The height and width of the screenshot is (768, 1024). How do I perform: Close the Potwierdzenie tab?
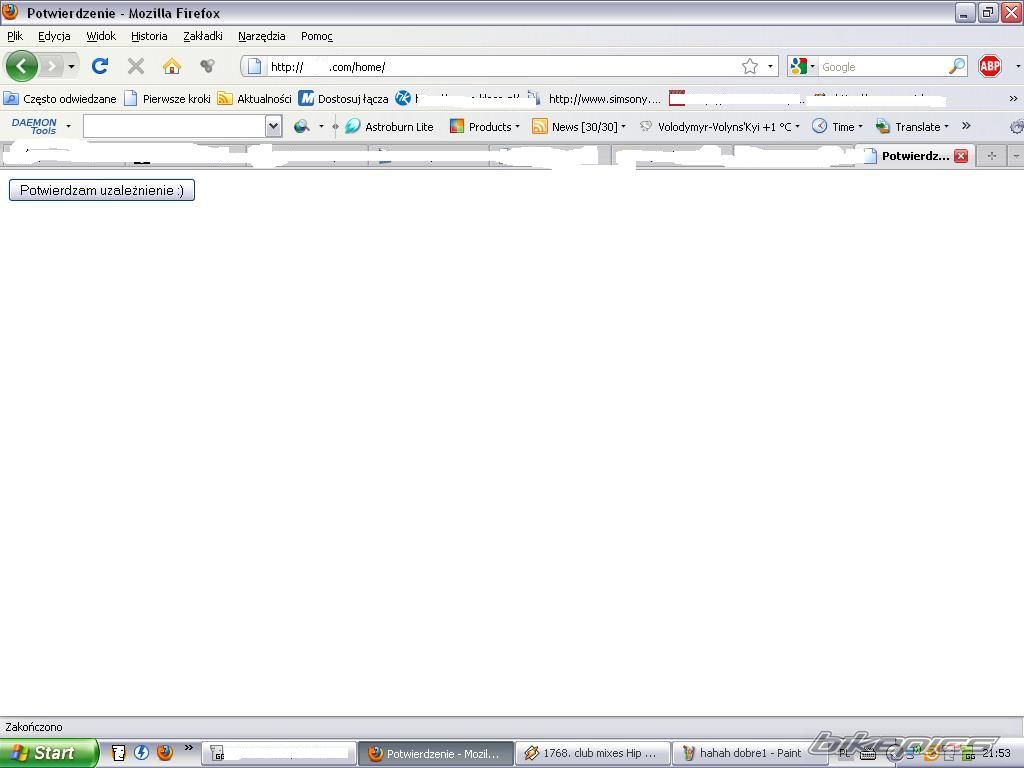tap(961, 156)
